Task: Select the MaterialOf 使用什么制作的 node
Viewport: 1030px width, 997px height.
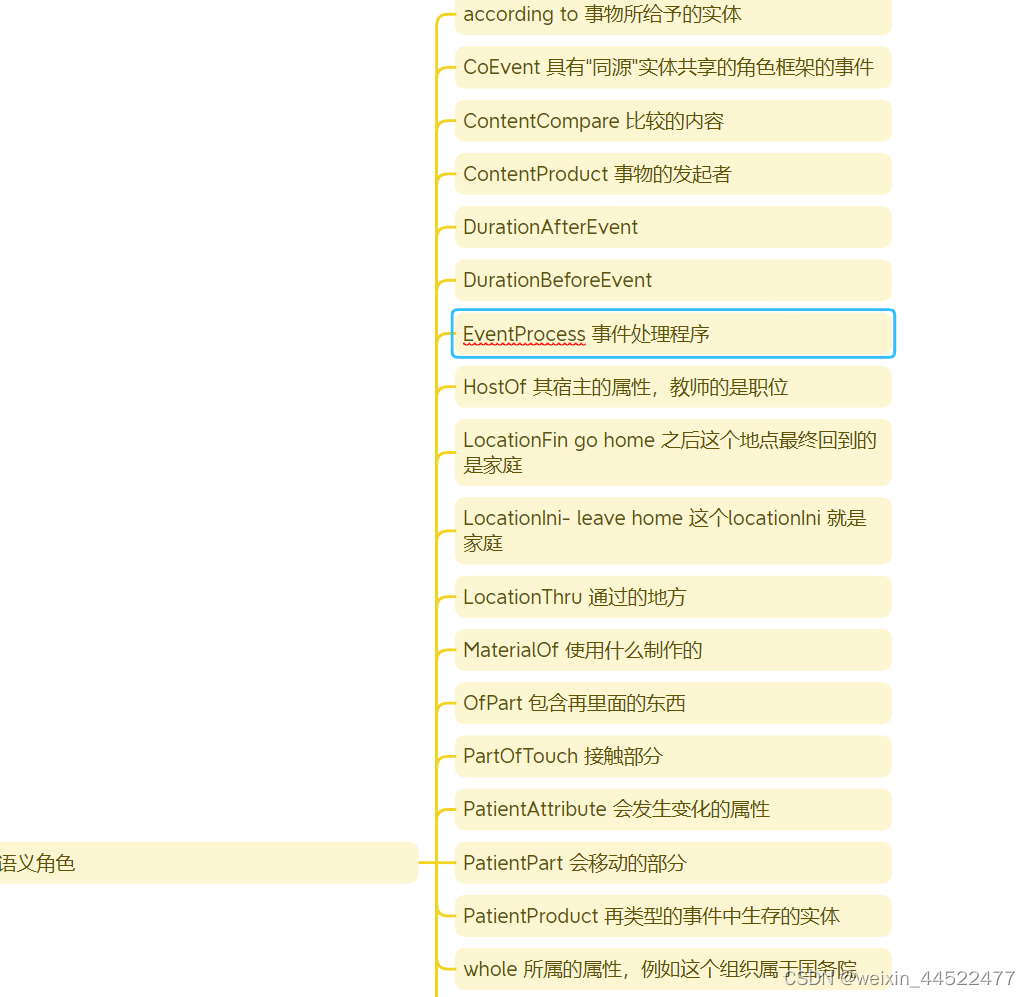Action: pyautogui.click(x=673, y=650)
